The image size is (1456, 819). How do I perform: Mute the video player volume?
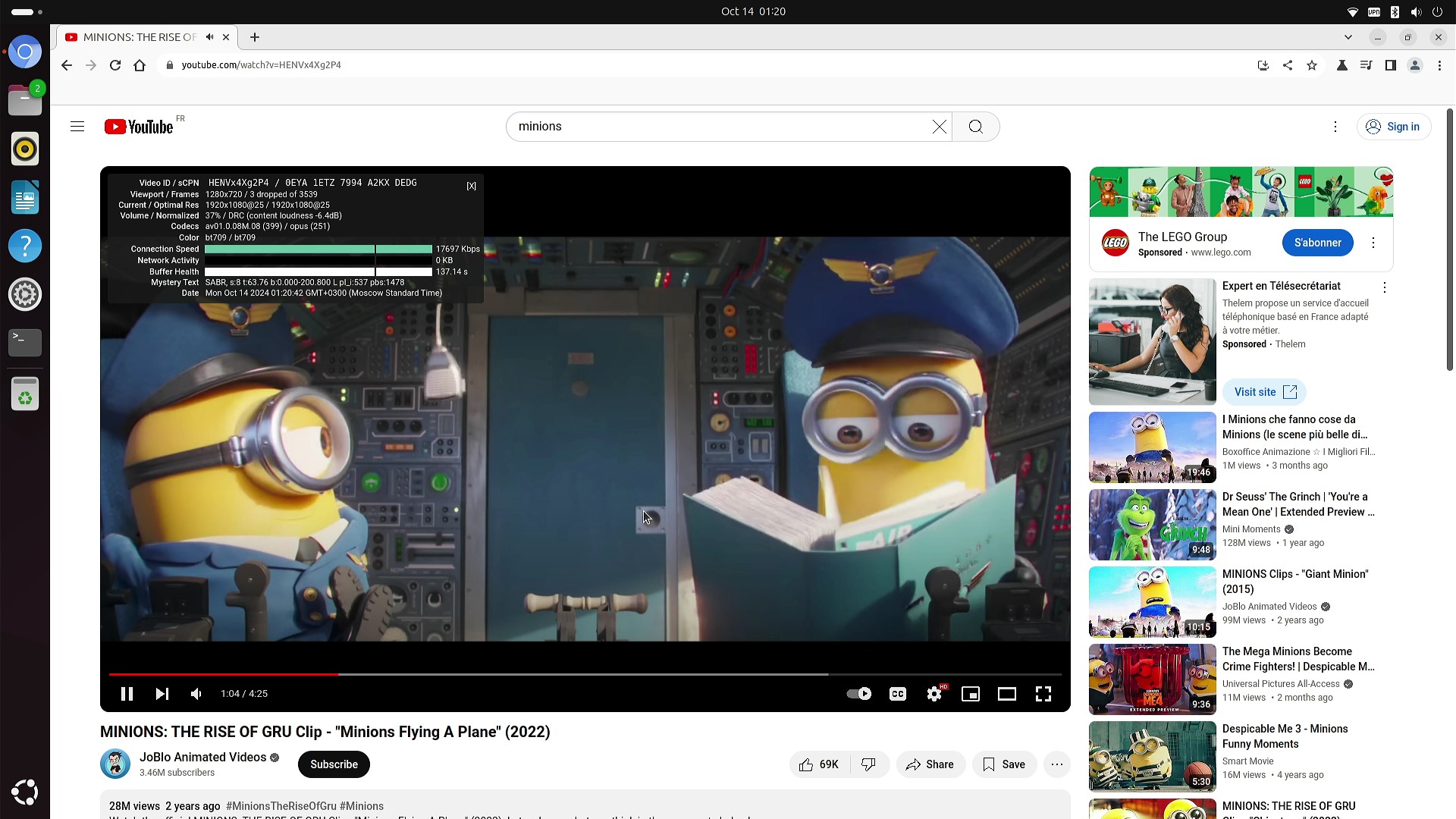click(196, 694)
